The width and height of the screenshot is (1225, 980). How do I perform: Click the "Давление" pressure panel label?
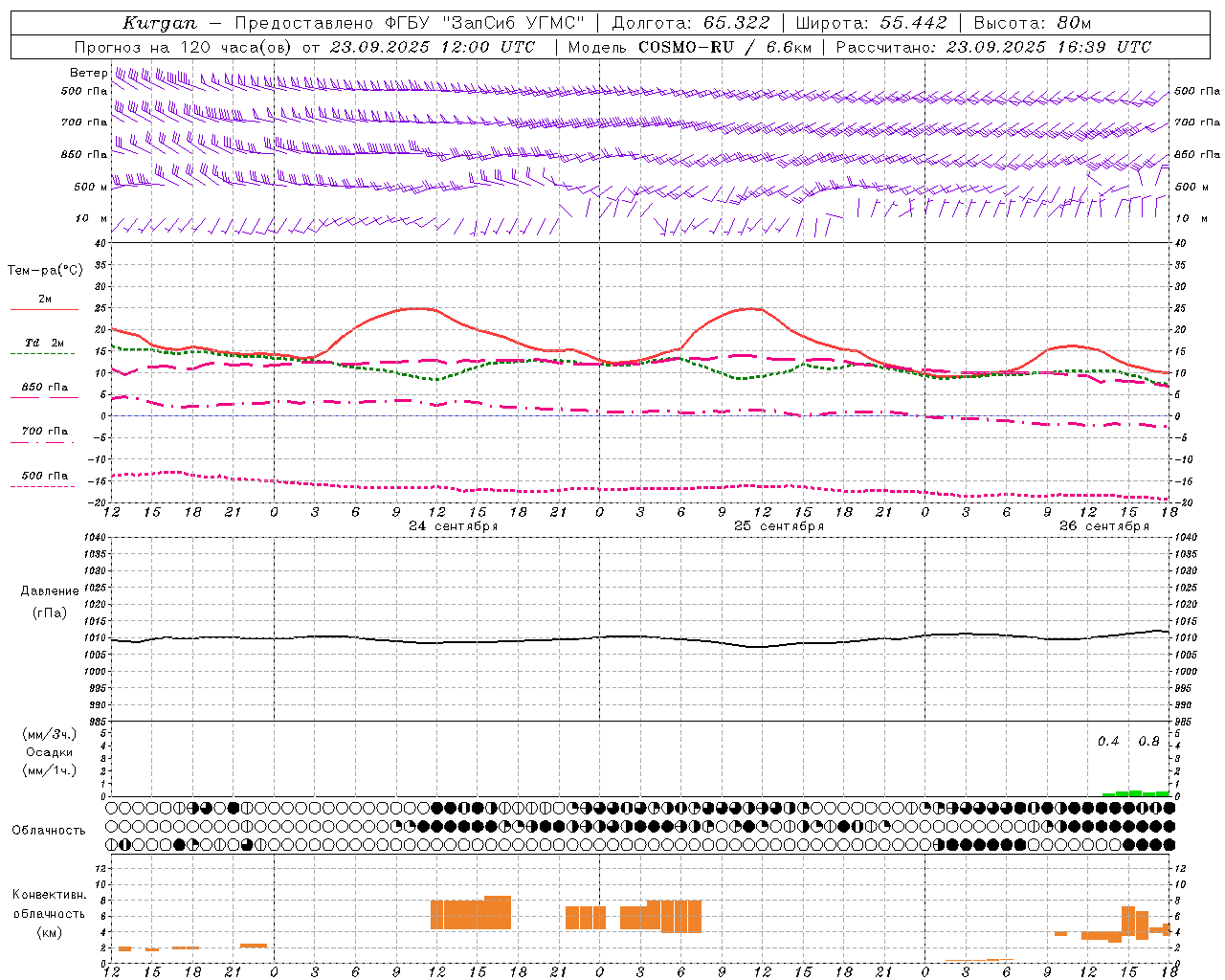[50, 591]
